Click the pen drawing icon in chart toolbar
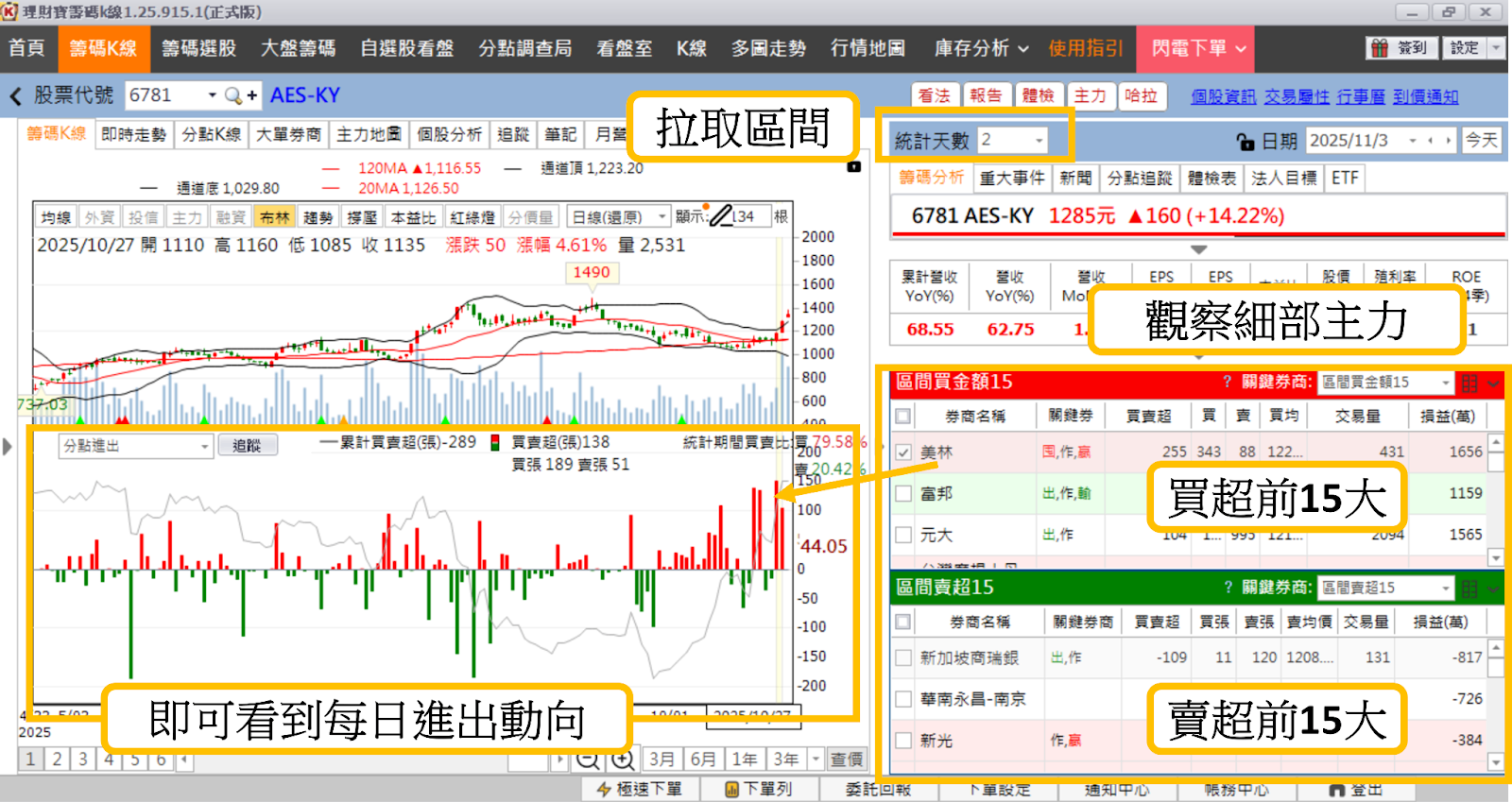Viewport: 1512px width, 802px height. (x=721, y=216)
